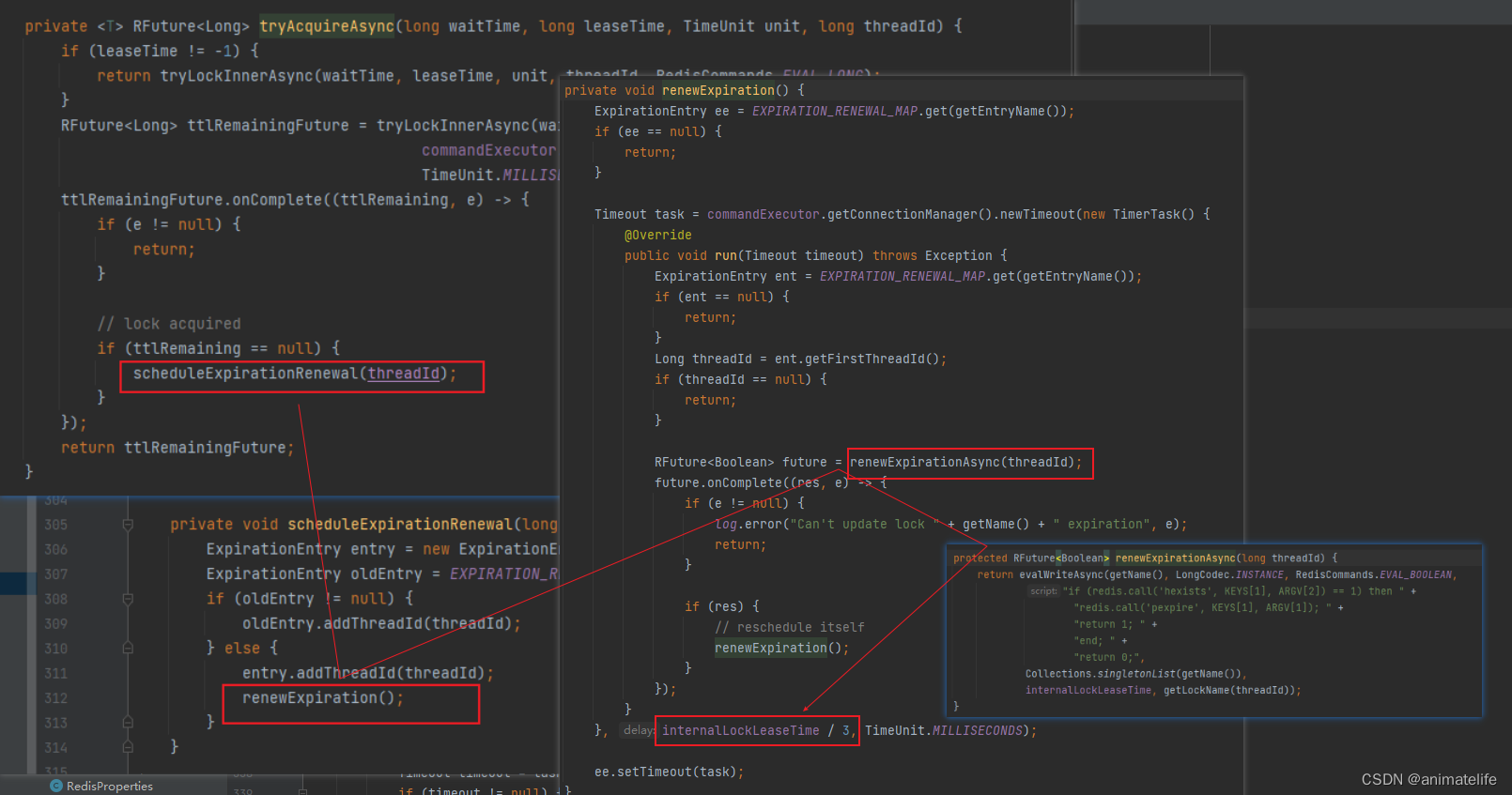Click the 'script:' parameter inlay hint

(1043, 591)
